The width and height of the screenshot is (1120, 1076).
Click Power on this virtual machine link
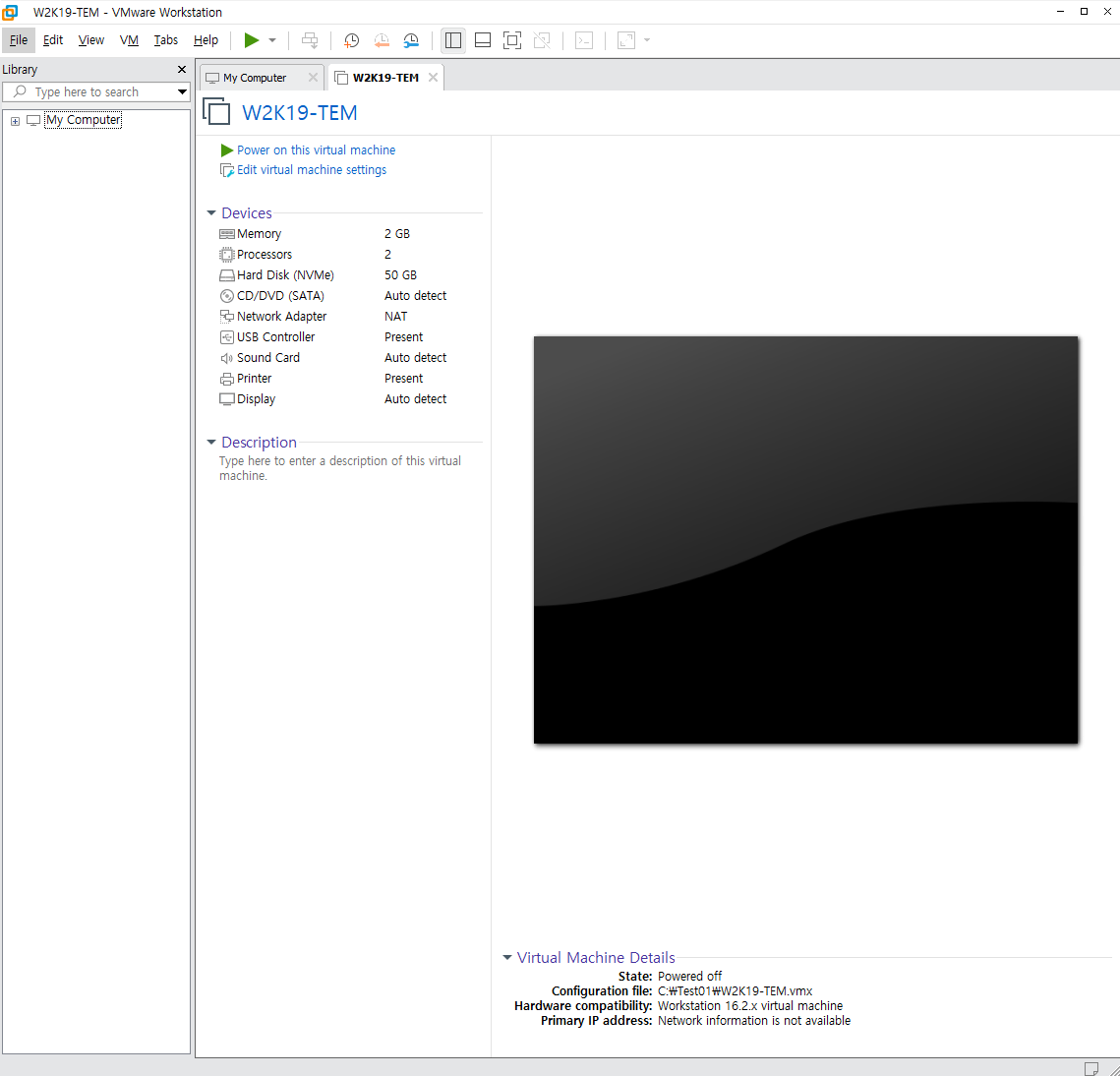(316, 150)
